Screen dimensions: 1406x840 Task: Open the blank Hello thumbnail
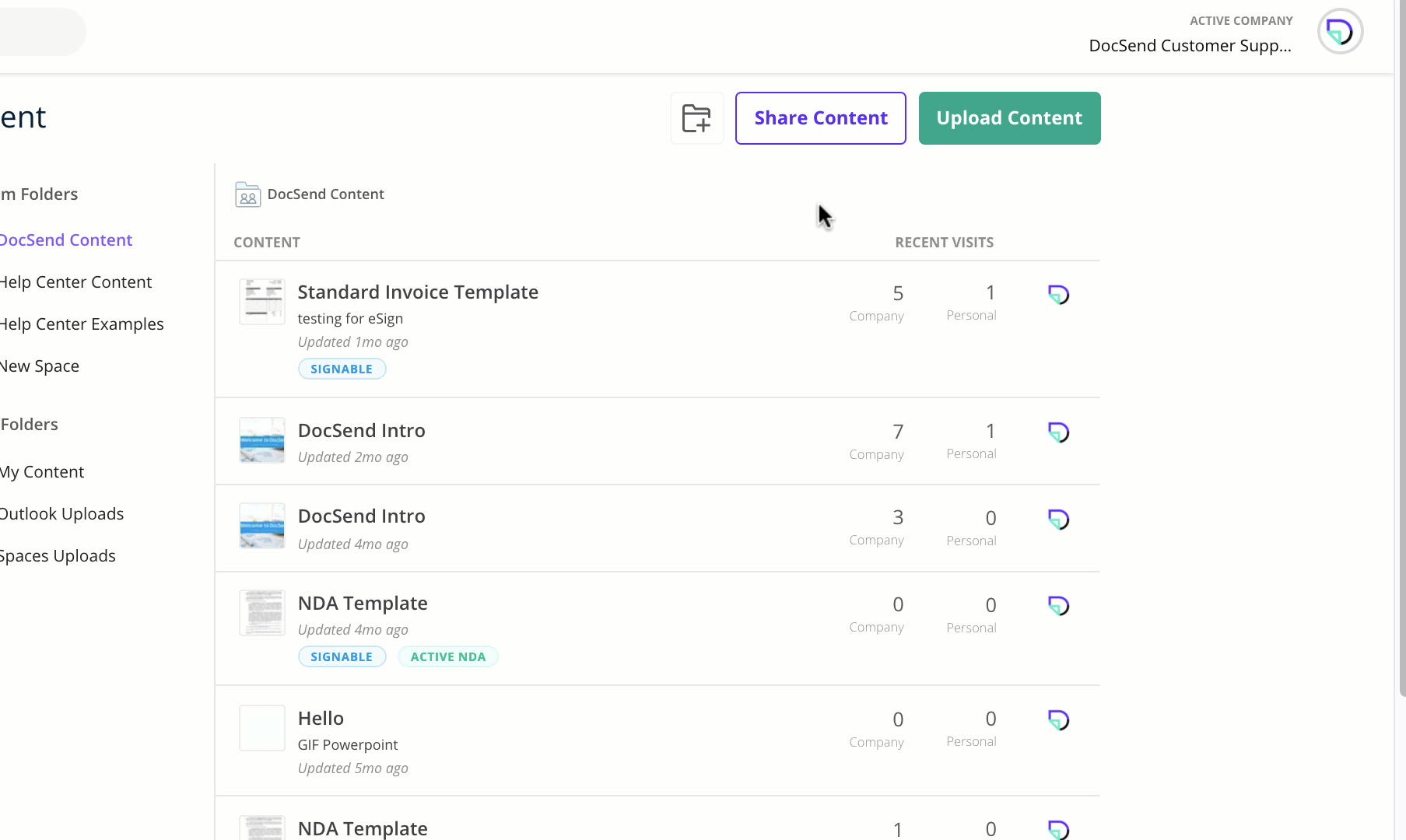[262, 728]
